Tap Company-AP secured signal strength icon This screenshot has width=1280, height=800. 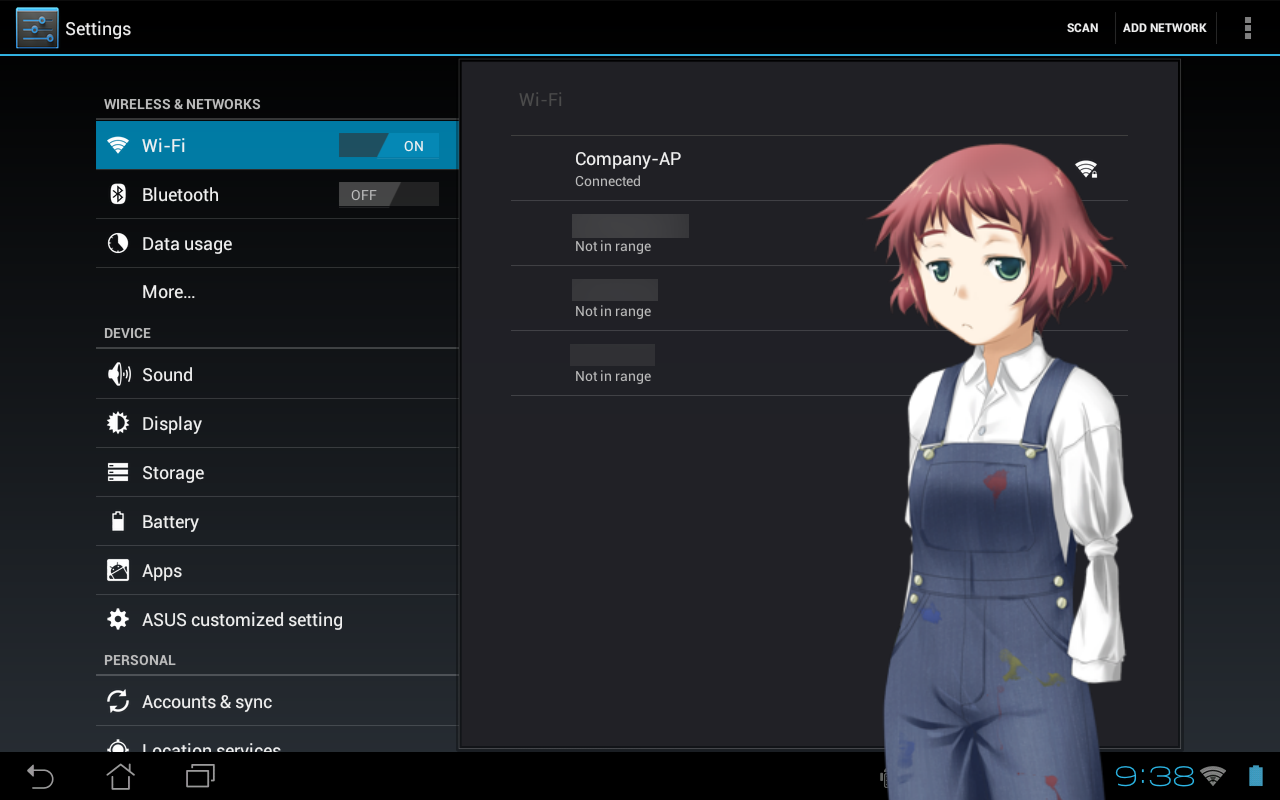click(1086, 168)
